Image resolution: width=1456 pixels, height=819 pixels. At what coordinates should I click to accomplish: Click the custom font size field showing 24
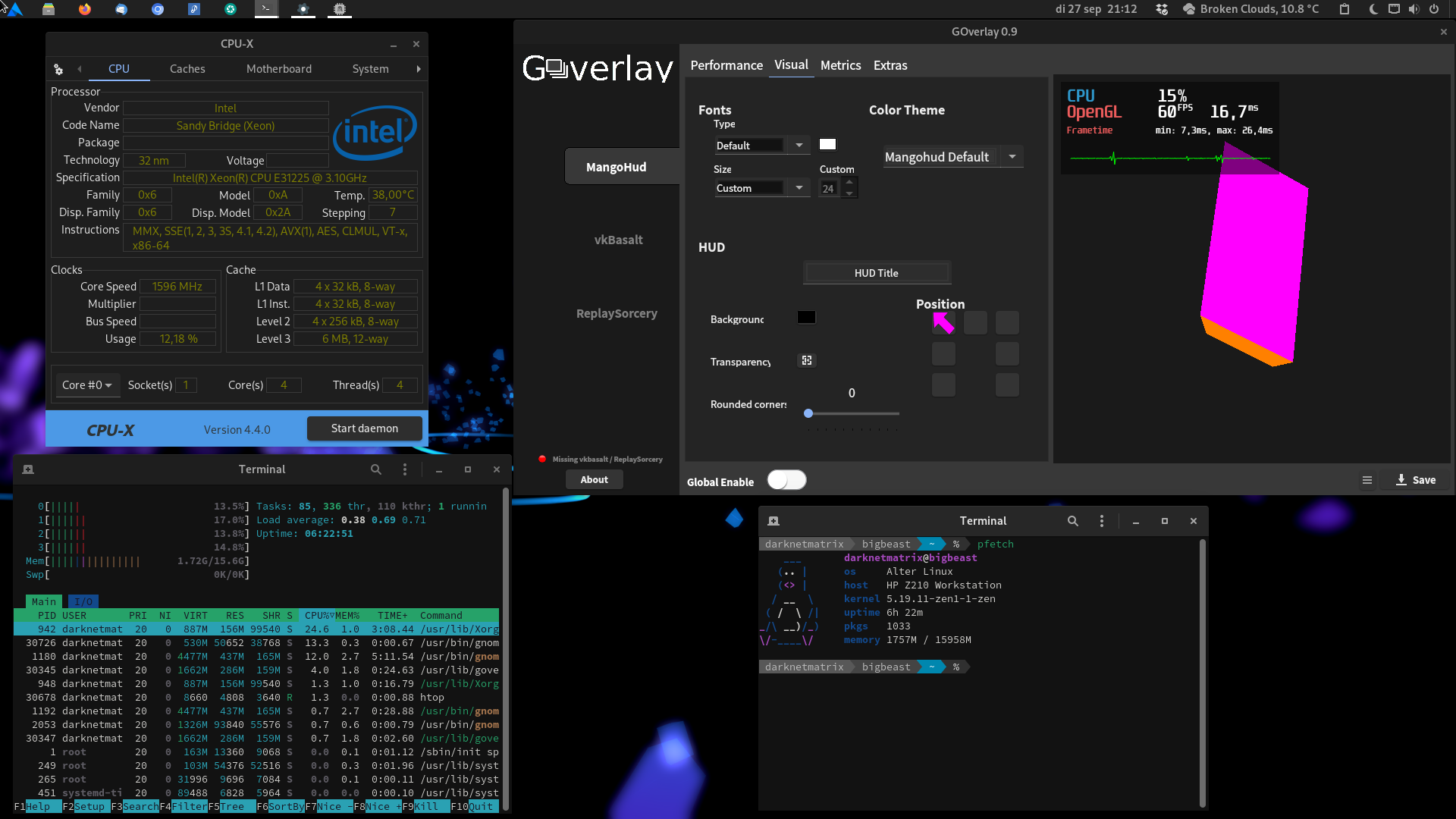[830, 188]
